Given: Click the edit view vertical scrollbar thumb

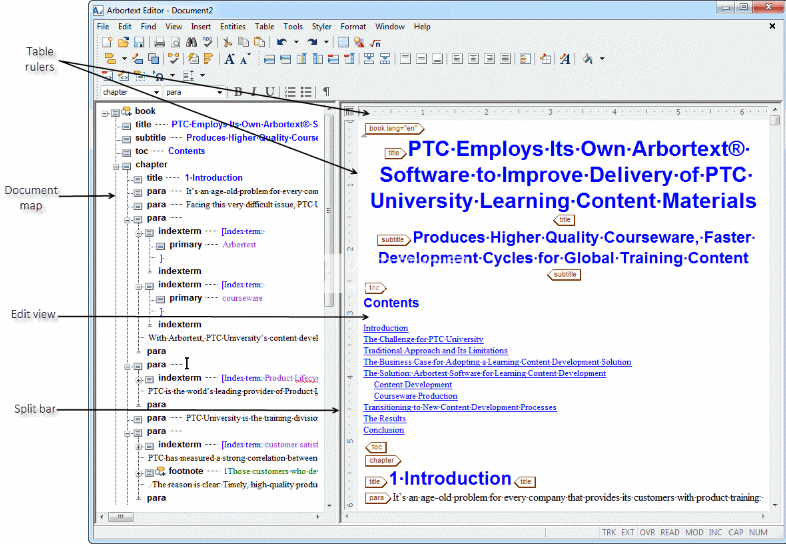Looking at the screenshot, I should pyautogui.click(x=775, y=120).
